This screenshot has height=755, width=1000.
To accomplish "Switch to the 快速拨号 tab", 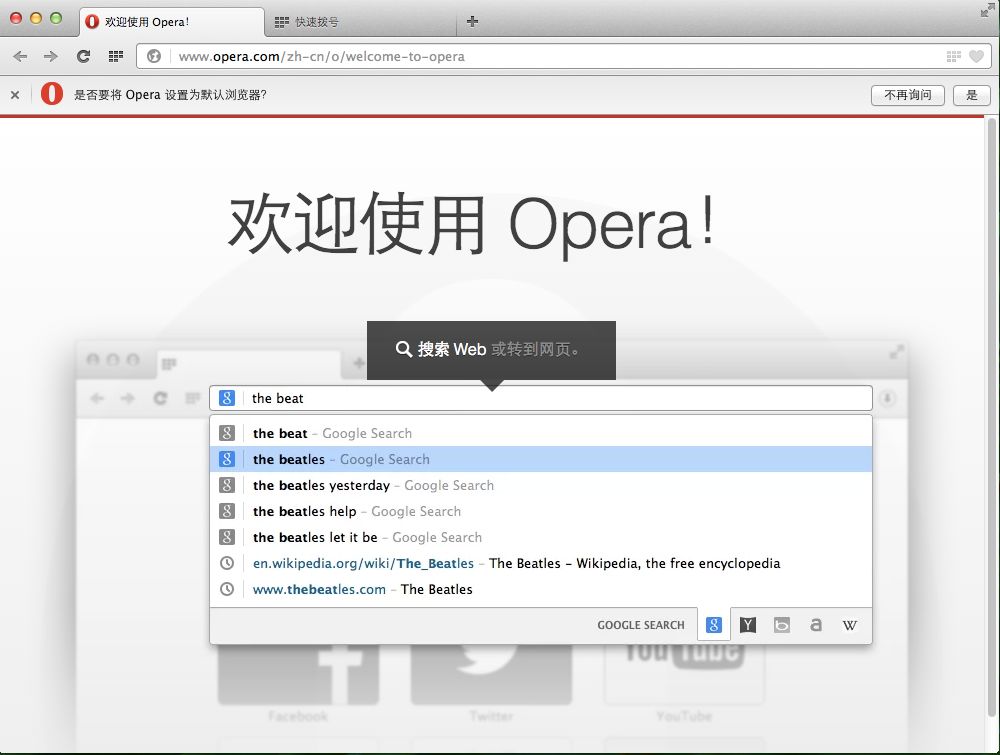I will 360,21.
